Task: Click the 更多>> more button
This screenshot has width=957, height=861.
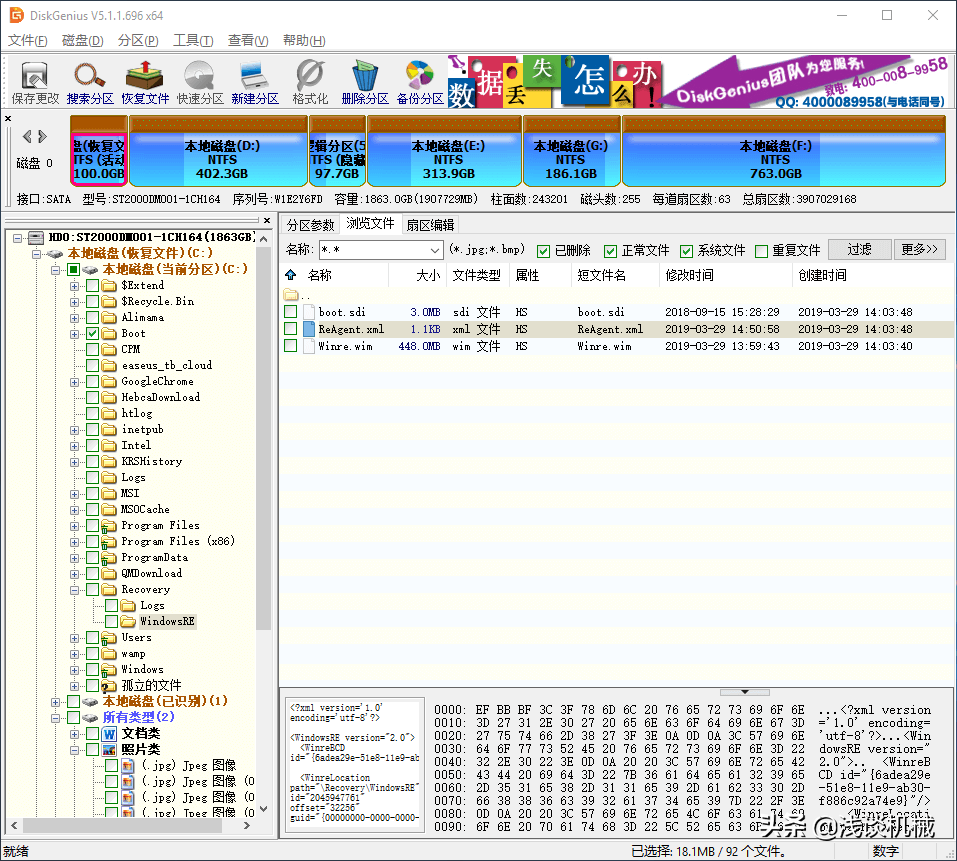Action: pos(919,250)
